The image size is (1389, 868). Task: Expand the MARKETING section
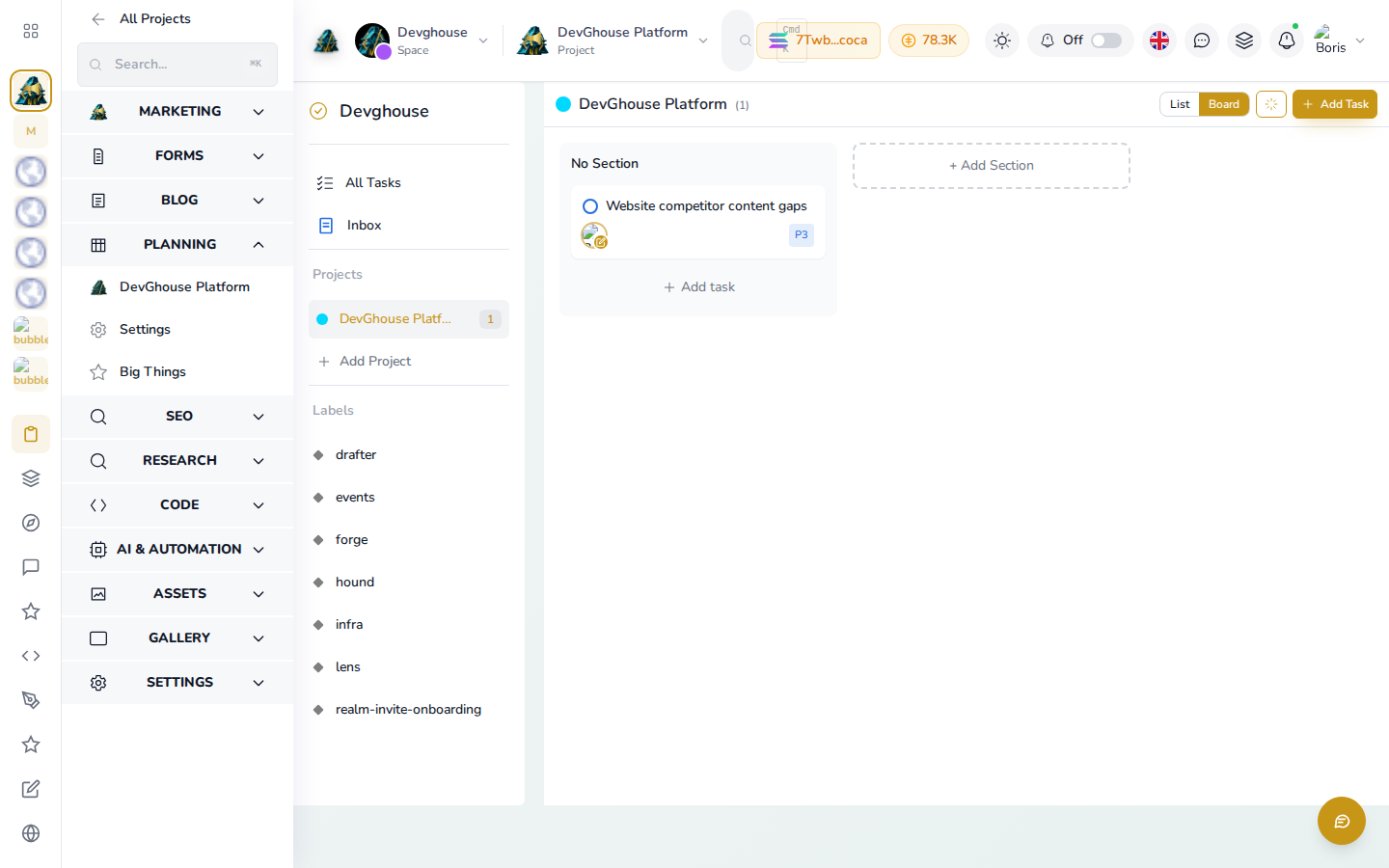point(177,112)
